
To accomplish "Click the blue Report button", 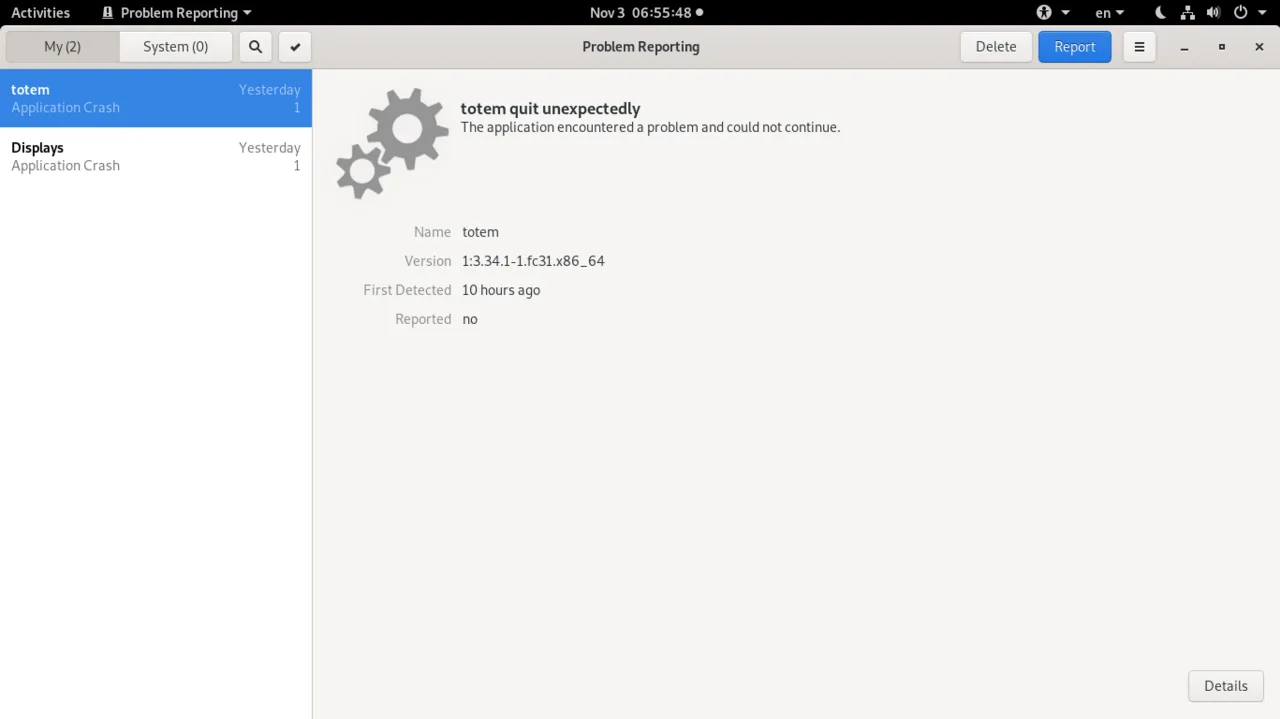I will click(1075, 47).
